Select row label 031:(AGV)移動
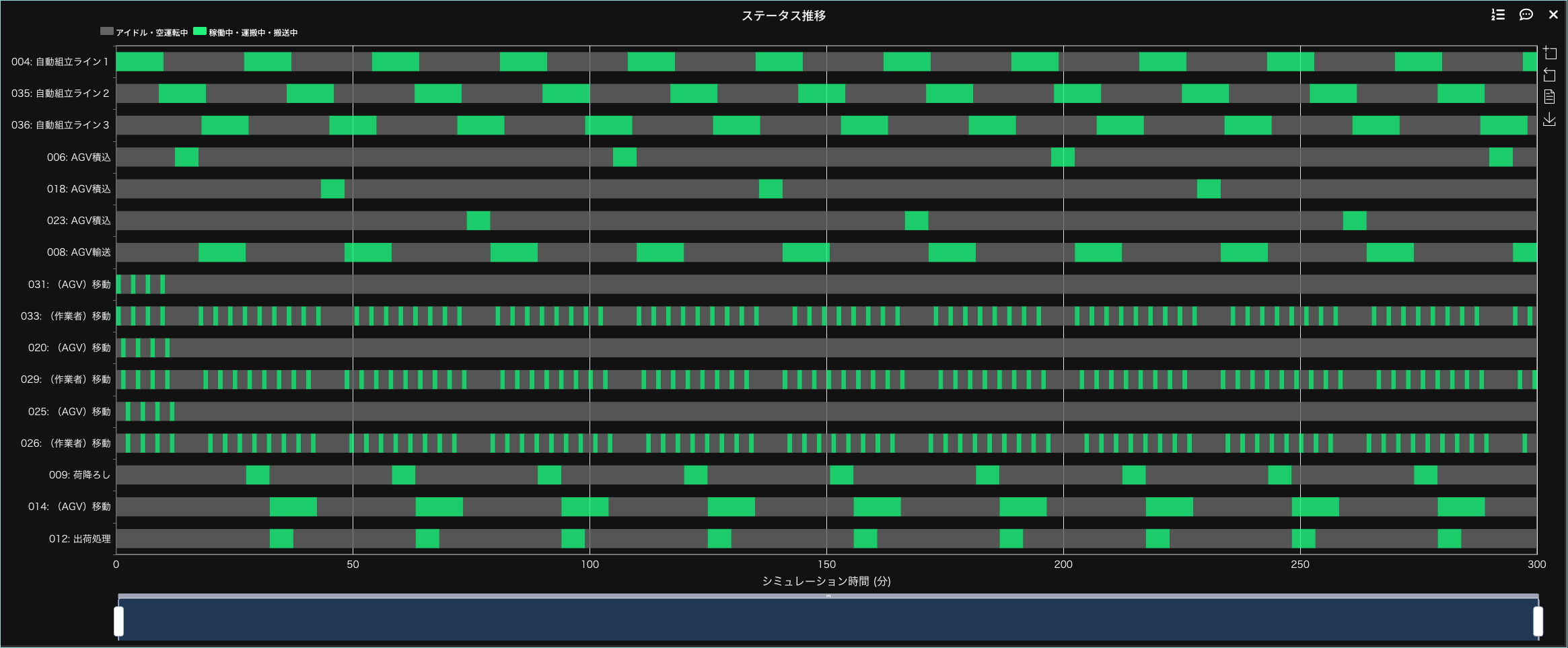The width and height of the screenshot is (1568, 648). click(69, 285)
